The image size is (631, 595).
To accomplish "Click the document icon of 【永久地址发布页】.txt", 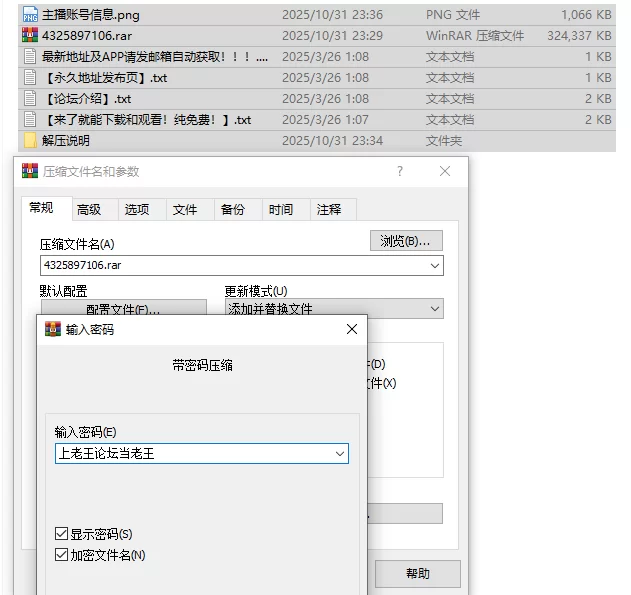I will point(30,77).
